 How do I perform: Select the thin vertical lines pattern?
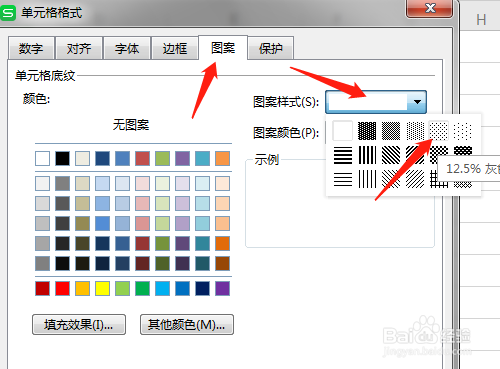pyautogui.click(x=367, y=179)
